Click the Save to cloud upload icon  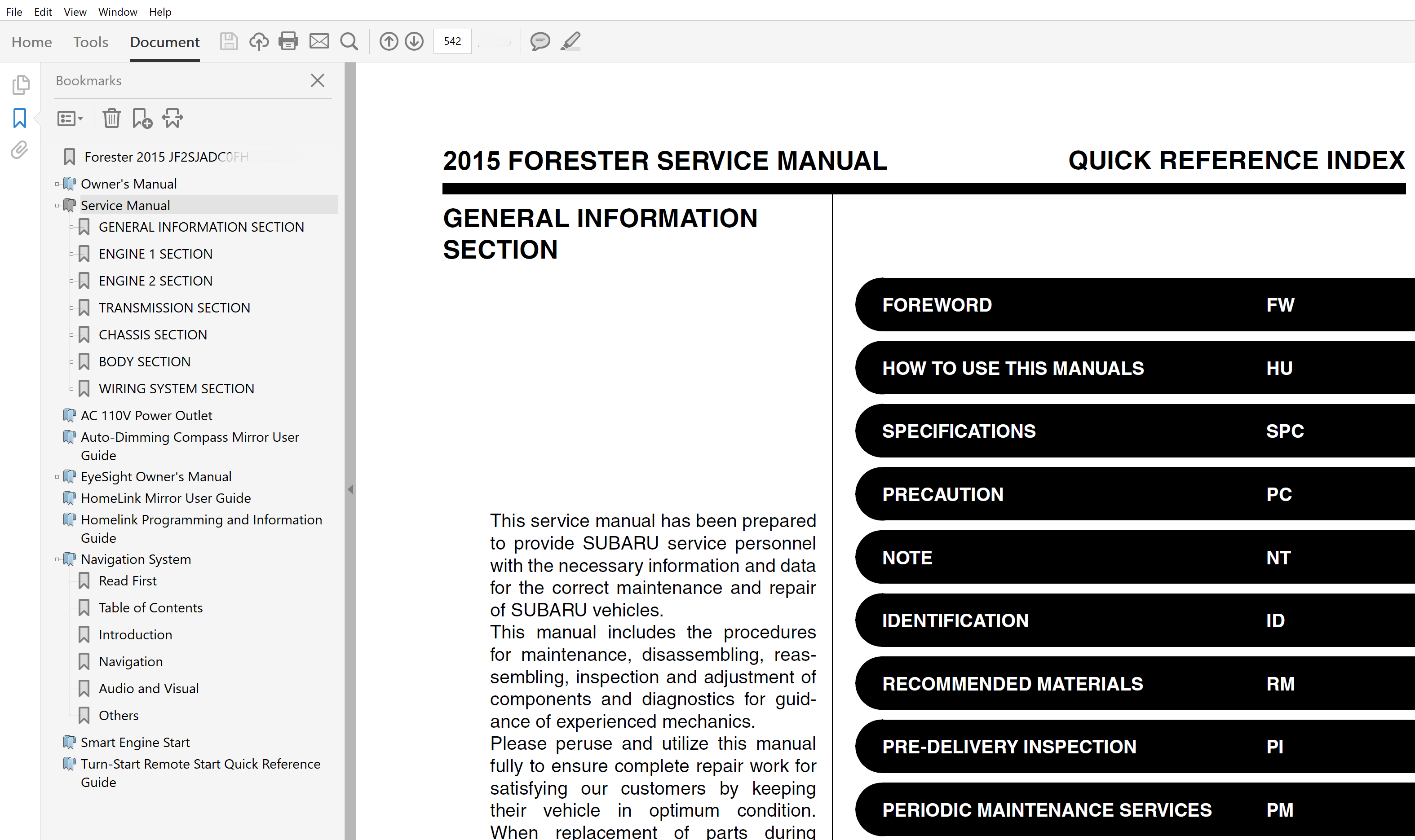pos(259,41)
